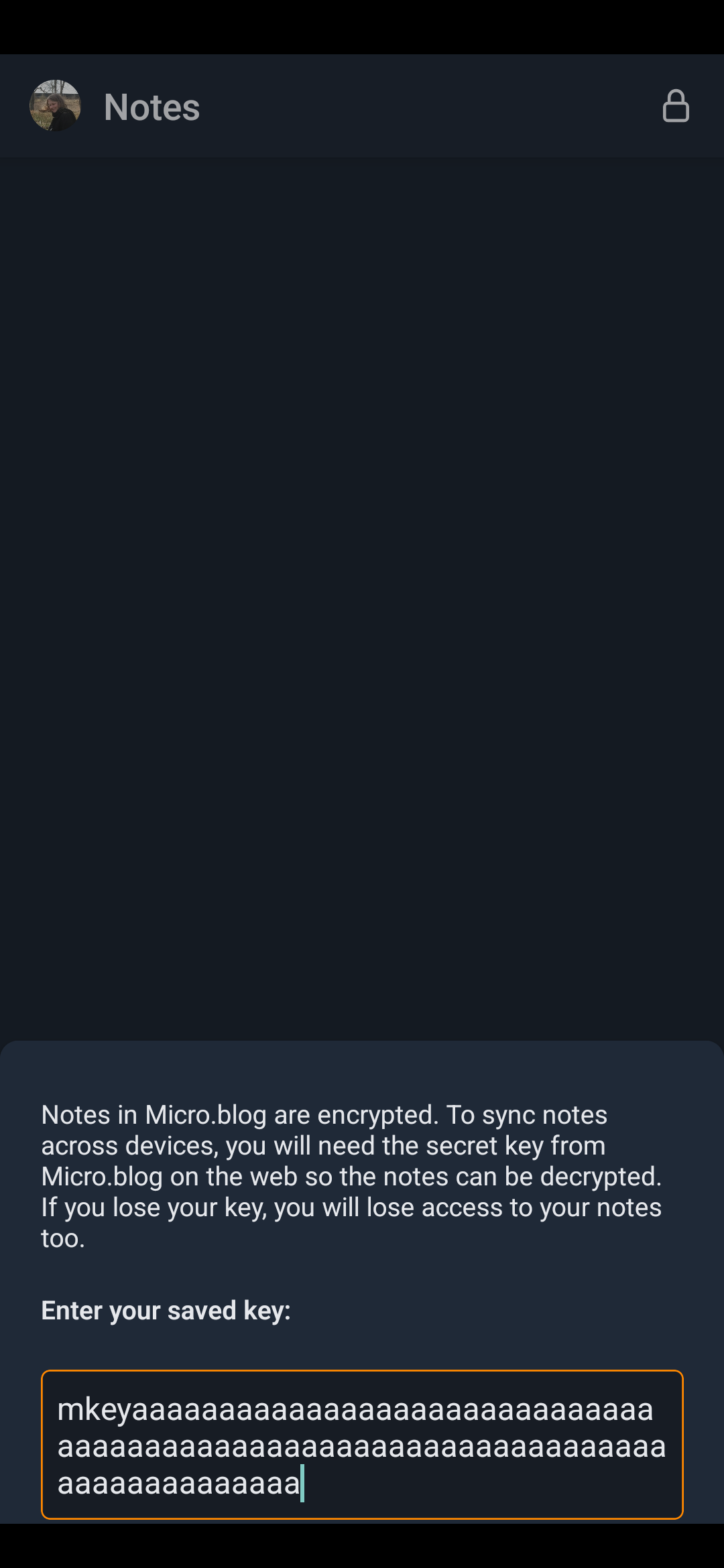
Task: Click "To sync notes" phrase
Action: [x=527, y=1115]
